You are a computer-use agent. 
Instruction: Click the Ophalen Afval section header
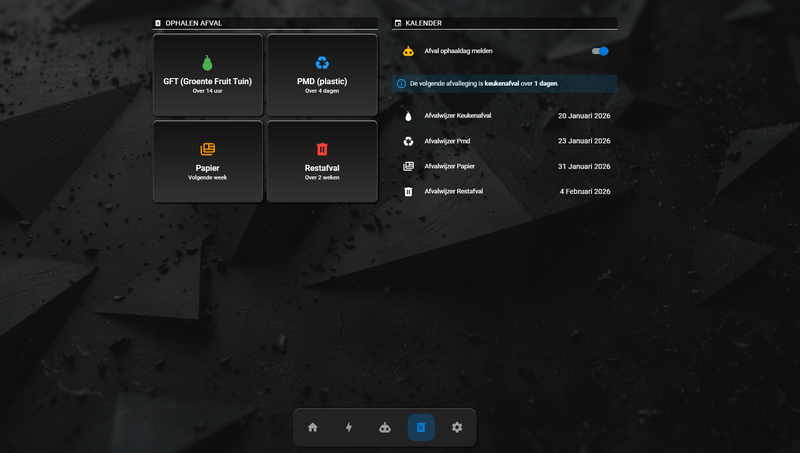[265, 23]
